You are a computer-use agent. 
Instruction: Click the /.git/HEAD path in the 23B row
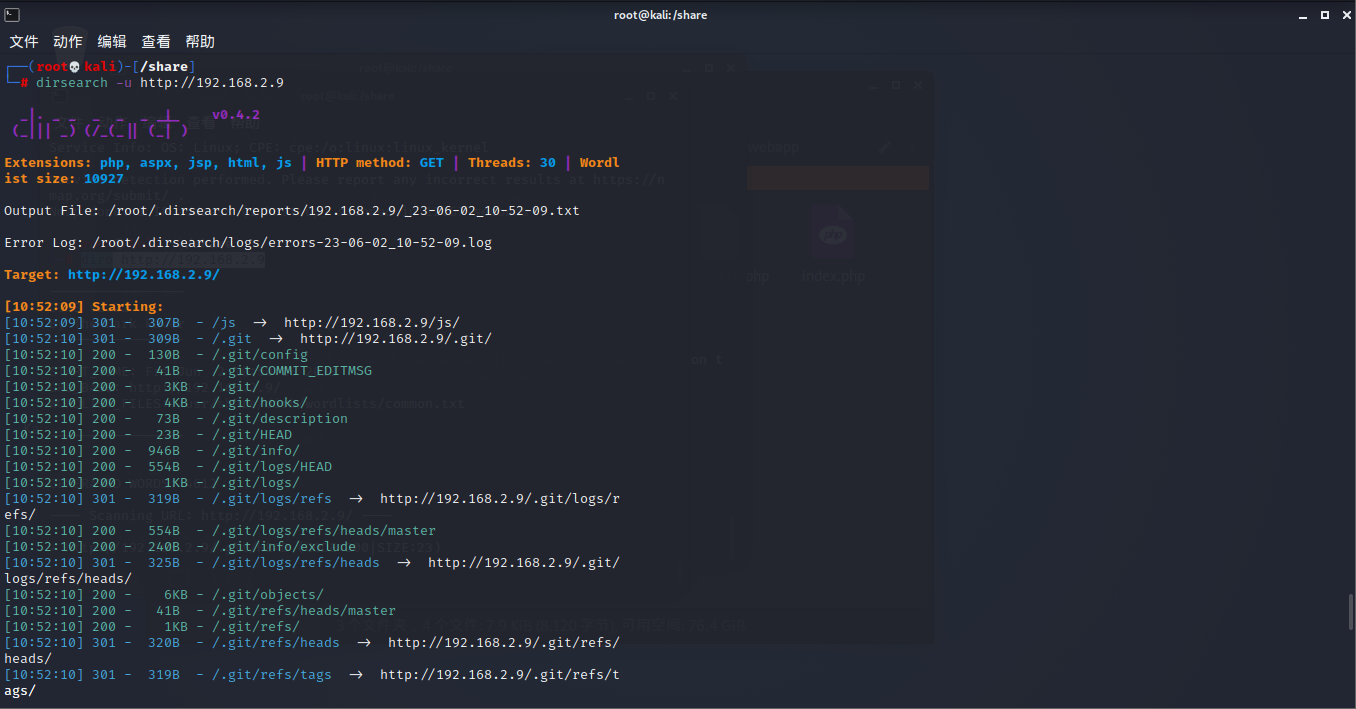(x=252, y=435)
